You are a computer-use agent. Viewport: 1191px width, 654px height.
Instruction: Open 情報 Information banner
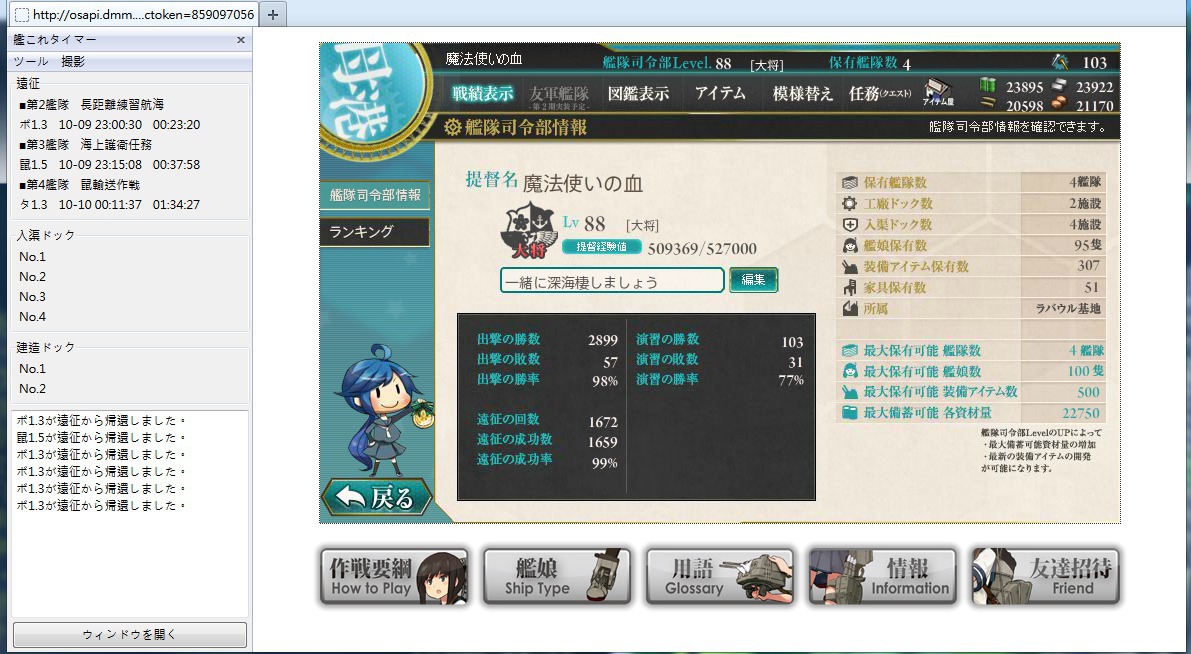click(882, 577)
